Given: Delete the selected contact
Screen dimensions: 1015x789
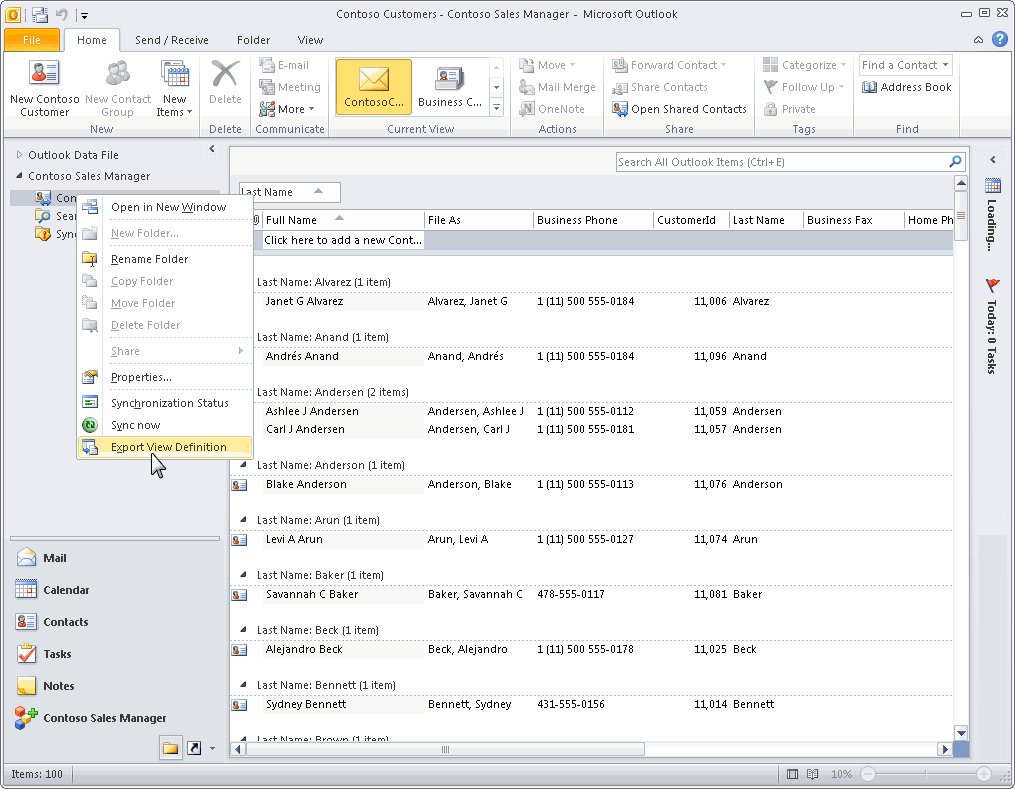Looking at the screenshot, I should pyautogui.click(x=225, y=82).
